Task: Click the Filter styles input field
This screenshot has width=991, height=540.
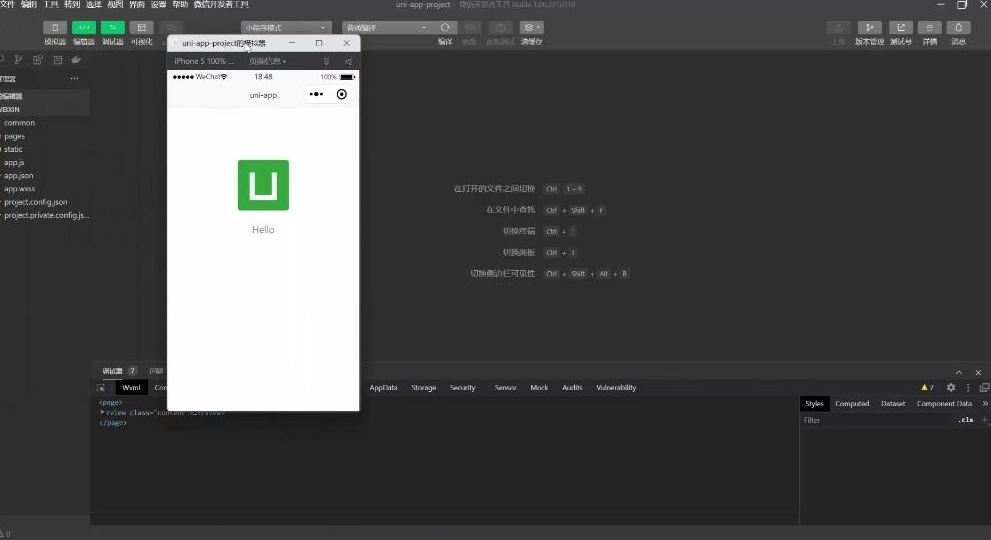Action: pos(877,420)
